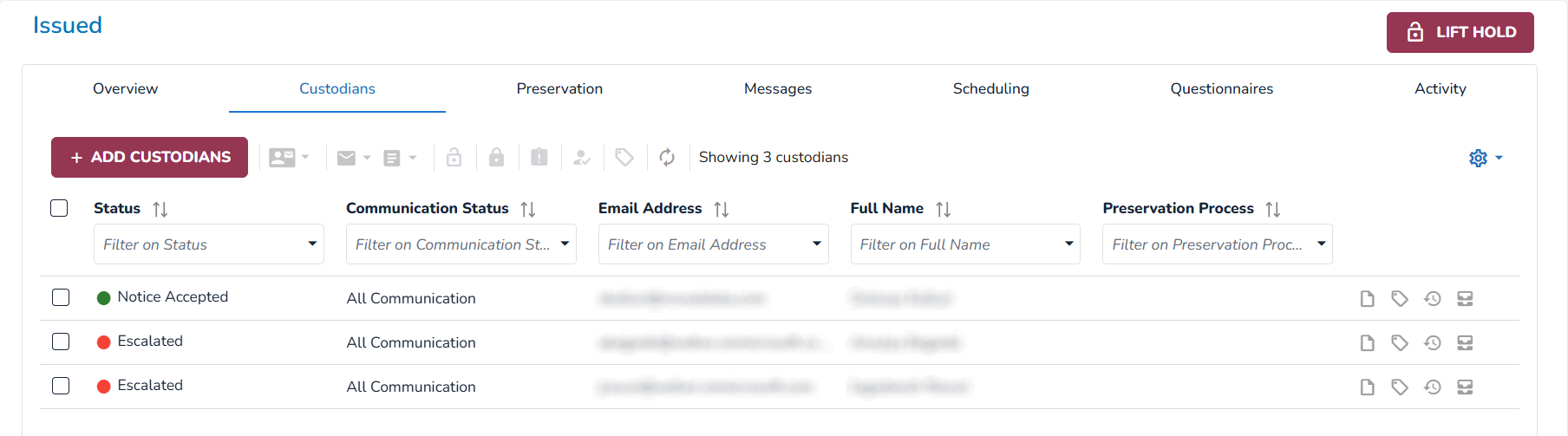Open the gear settings dropdown

coord(1486,158)
